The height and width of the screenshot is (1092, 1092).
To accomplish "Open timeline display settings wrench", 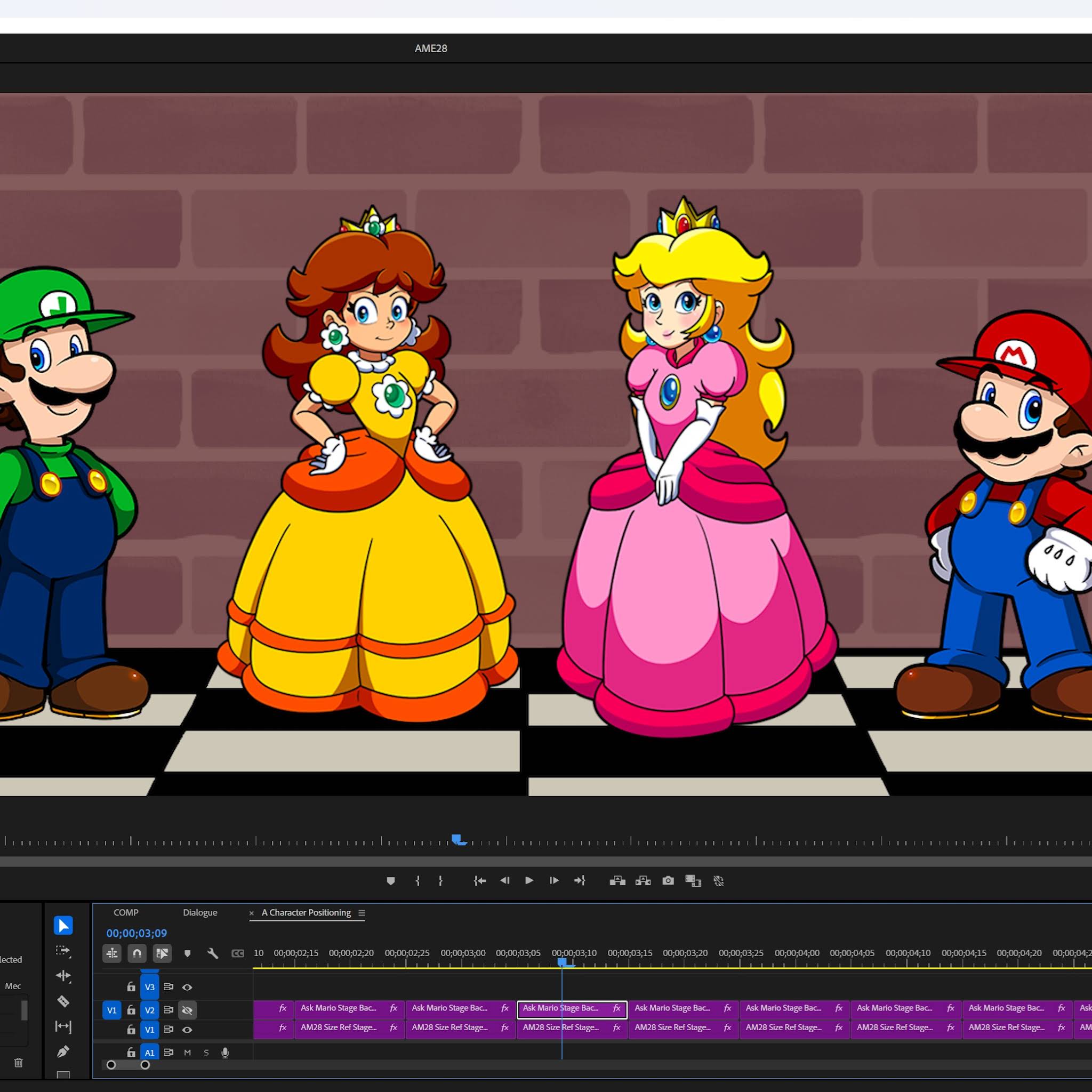I will tap(213, 953).
